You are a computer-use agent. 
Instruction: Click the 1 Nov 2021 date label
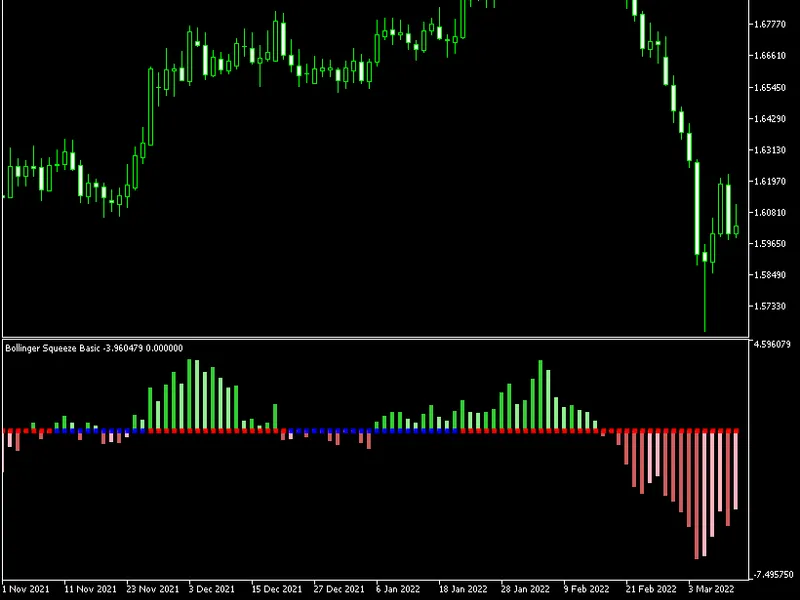point(26,589)
